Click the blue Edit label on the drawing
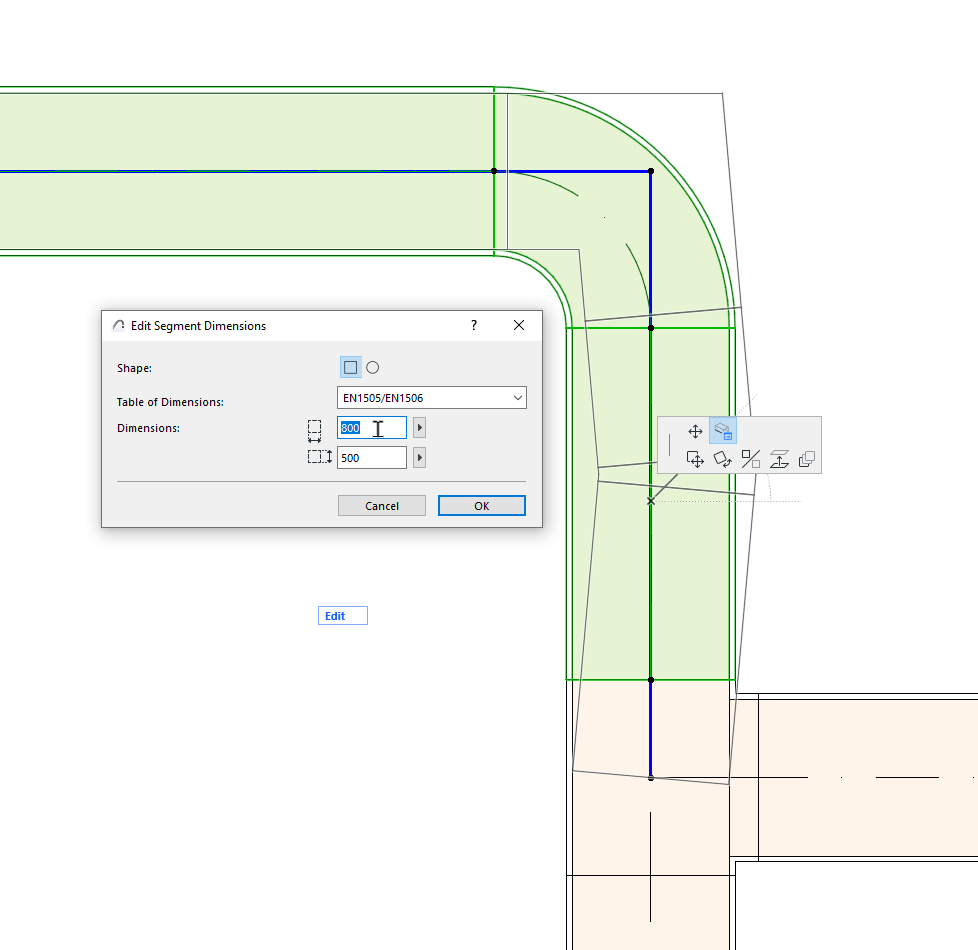Viewport: 978px width, 950px height. click(342, 615)
